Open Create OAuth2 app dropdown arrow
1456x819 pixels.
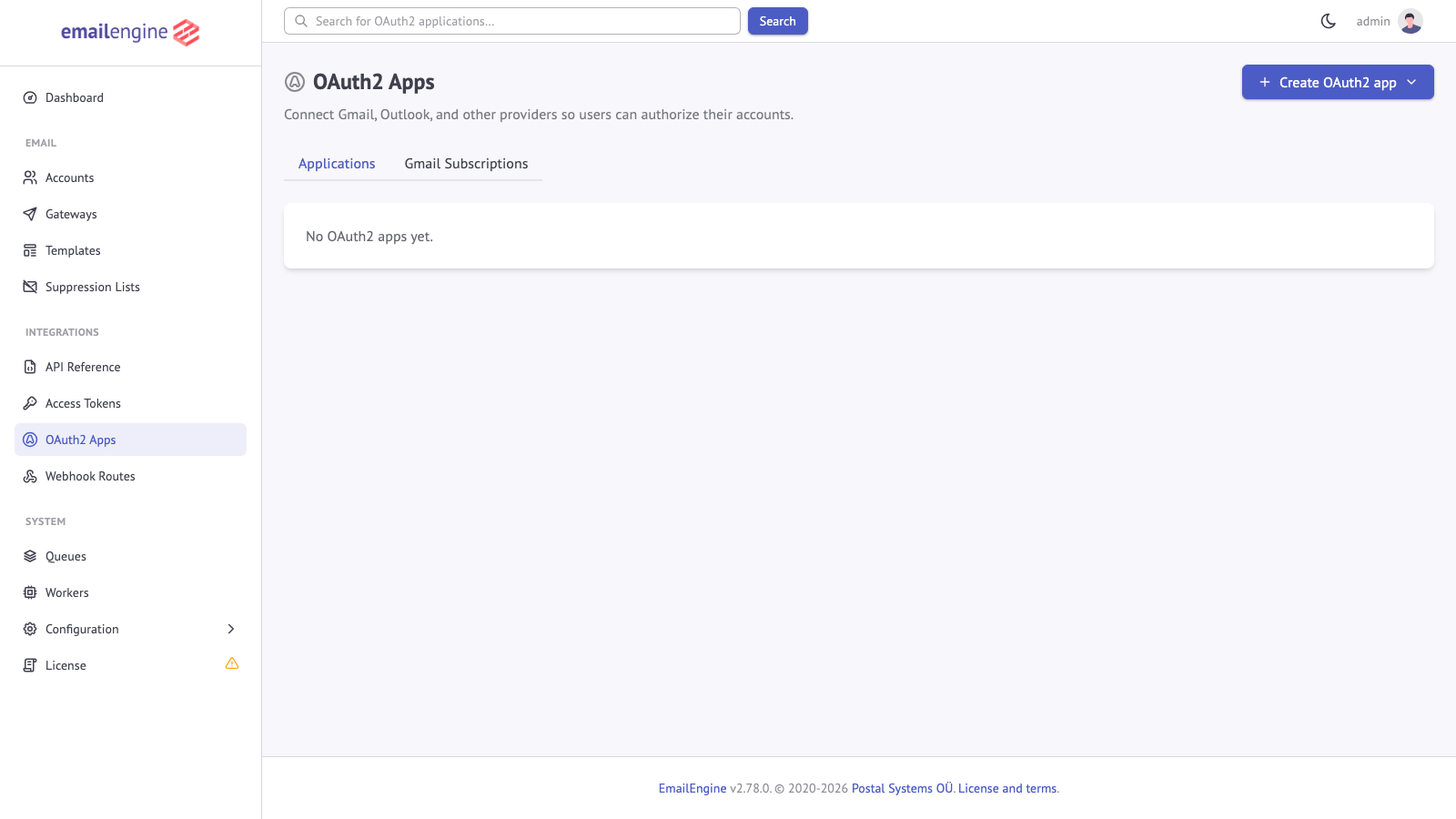click(x=1411, y=82)
